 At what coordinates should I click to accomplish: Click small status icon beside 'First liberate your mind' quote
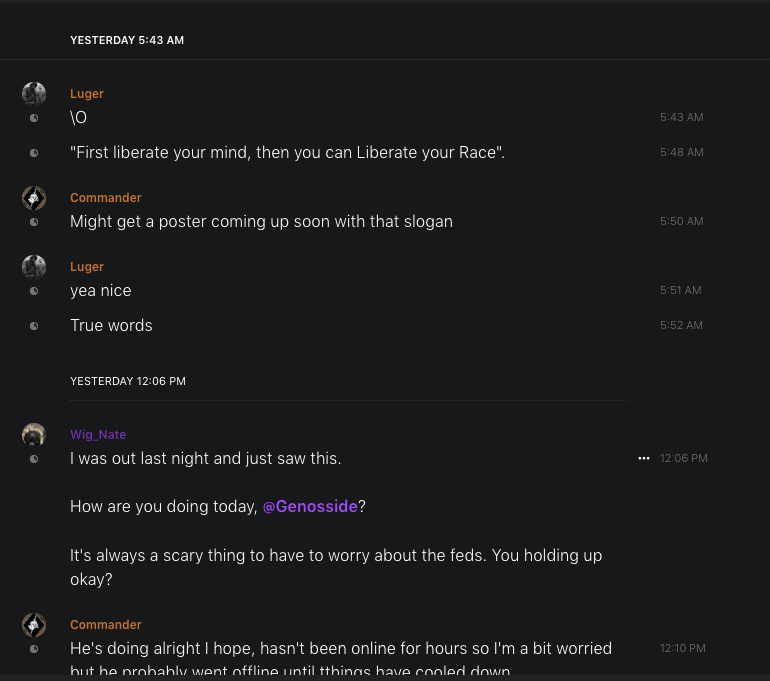coord(34,153)
